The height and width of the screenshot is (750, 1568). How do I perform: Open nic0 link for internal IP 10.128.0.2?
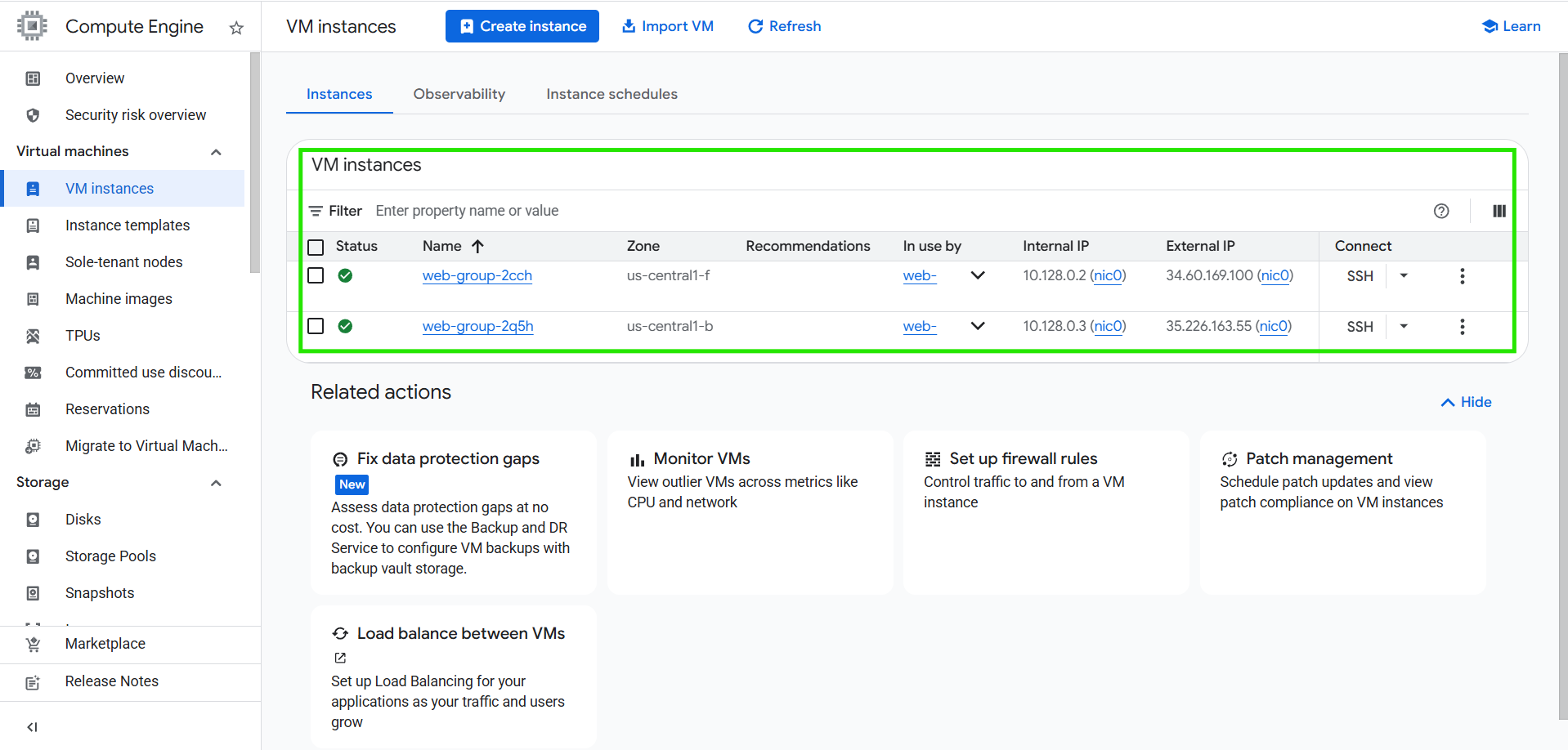click(1108, 275)
